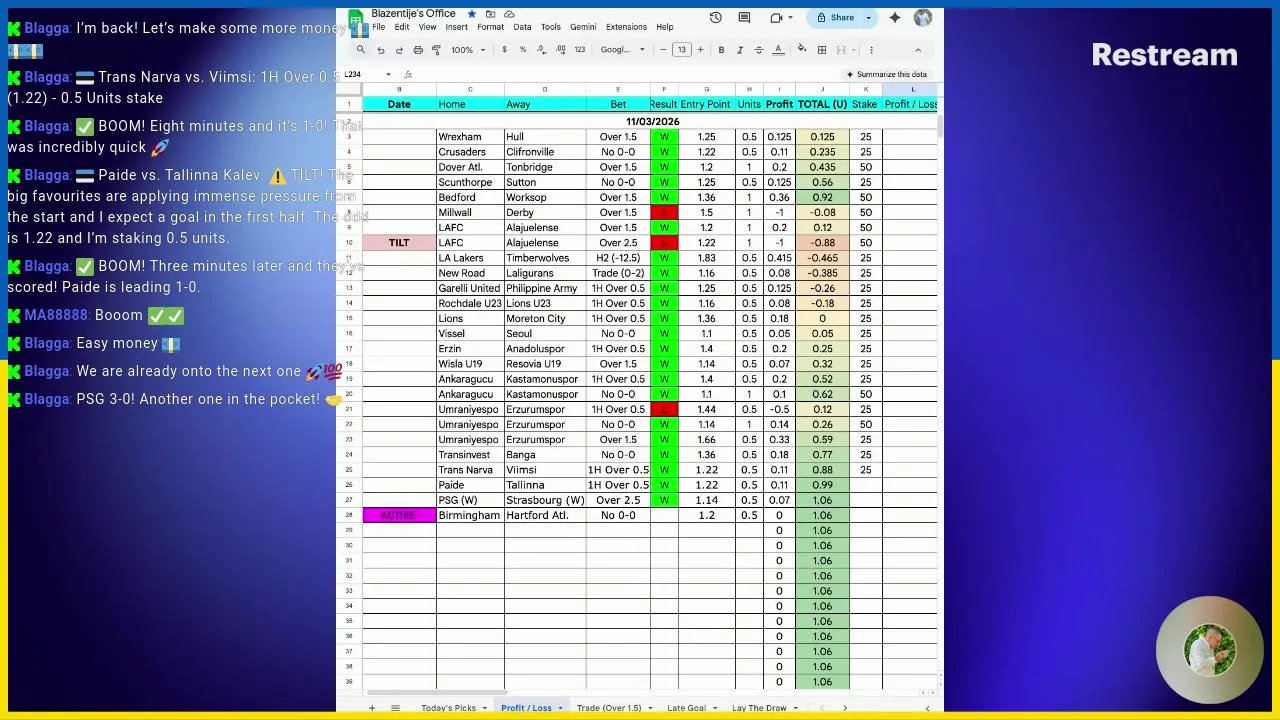The height and width of the screenshot is (720, 1280).
Task: Select the TILT cell in Date column
Action: 399,243
